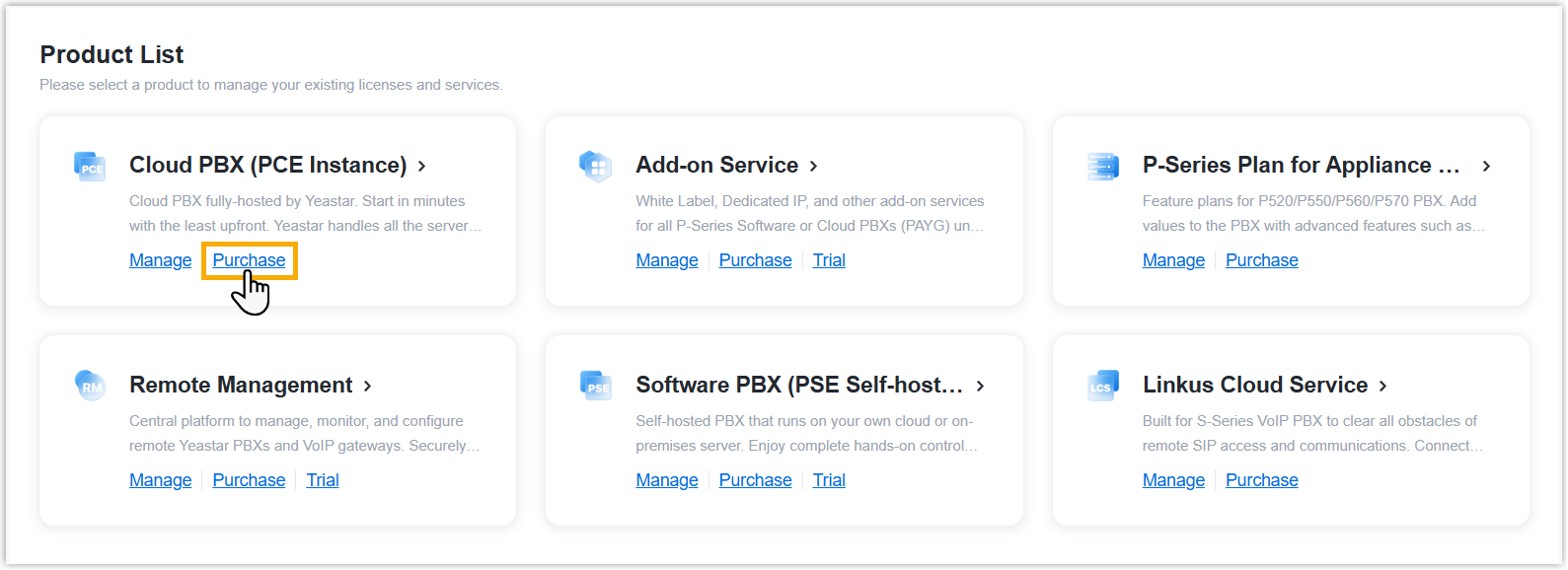Expand Cloud PBX (PCE Instance) chevron arrow
The image size is (1568, 570).
[x=422, y=166]
